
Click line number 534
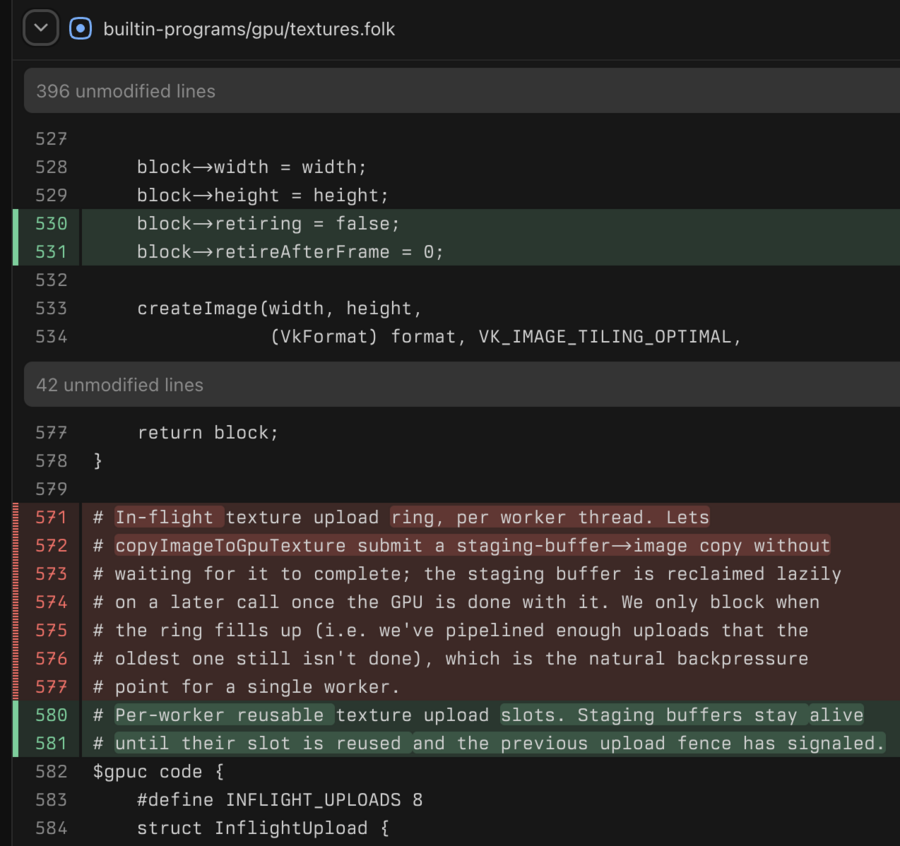(51, 336)
